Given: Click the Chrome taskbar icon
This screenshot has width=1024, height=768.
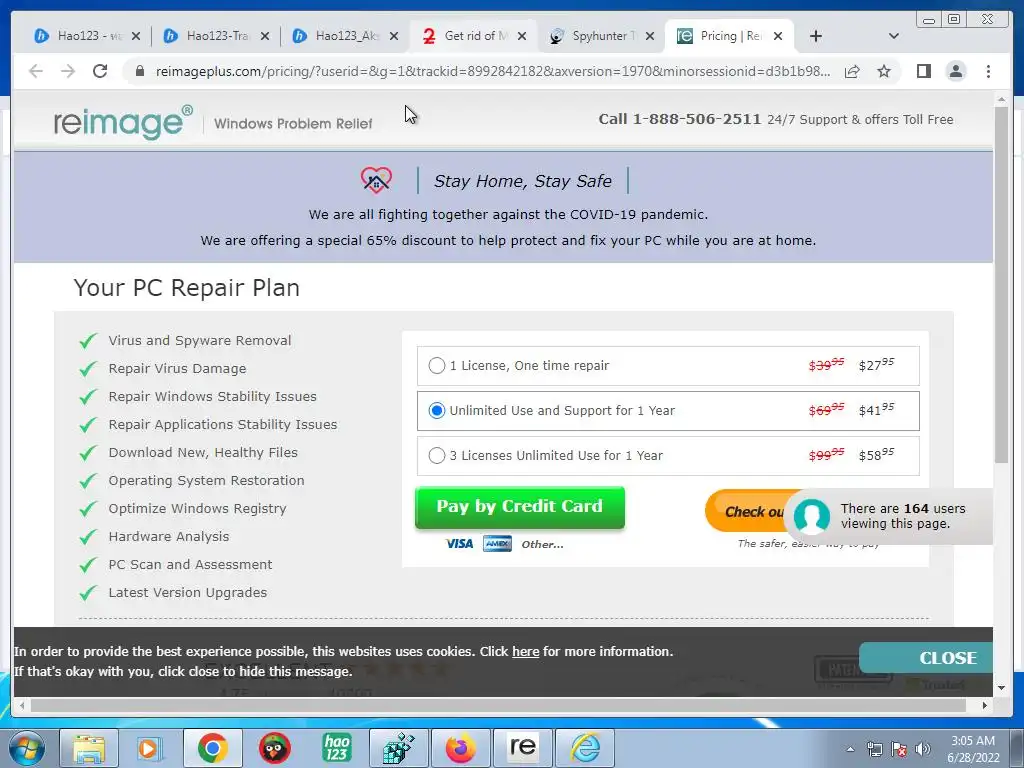Looking at the screenshot, I should (x=212, y=748).
